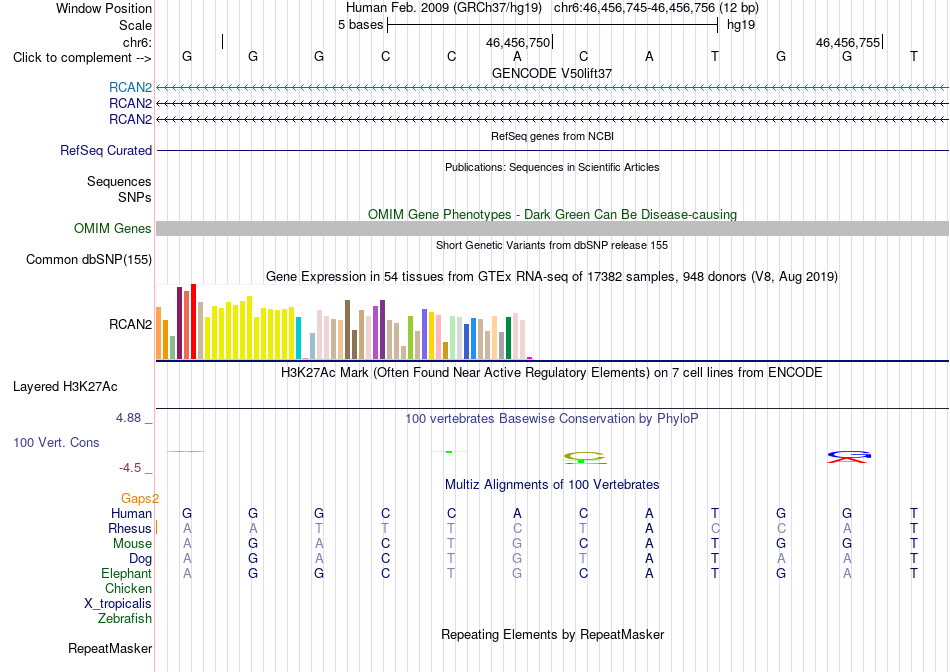Click the light blue RCAN2 transcript arrow line

click(x=552, y=87)
